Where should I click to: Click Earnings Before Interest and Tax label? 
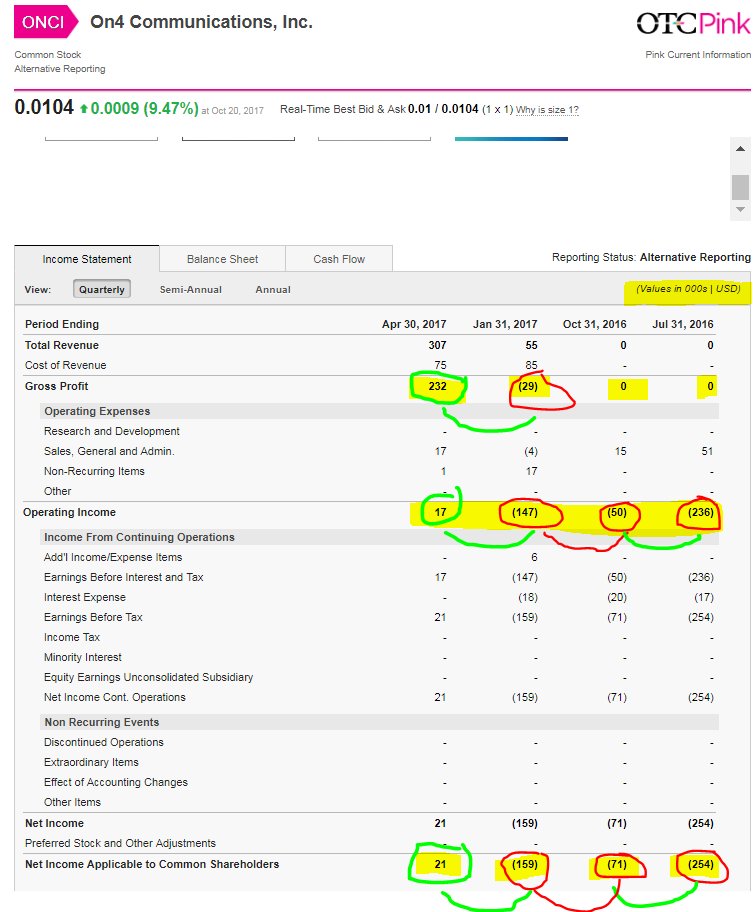[x=123, y=578]
